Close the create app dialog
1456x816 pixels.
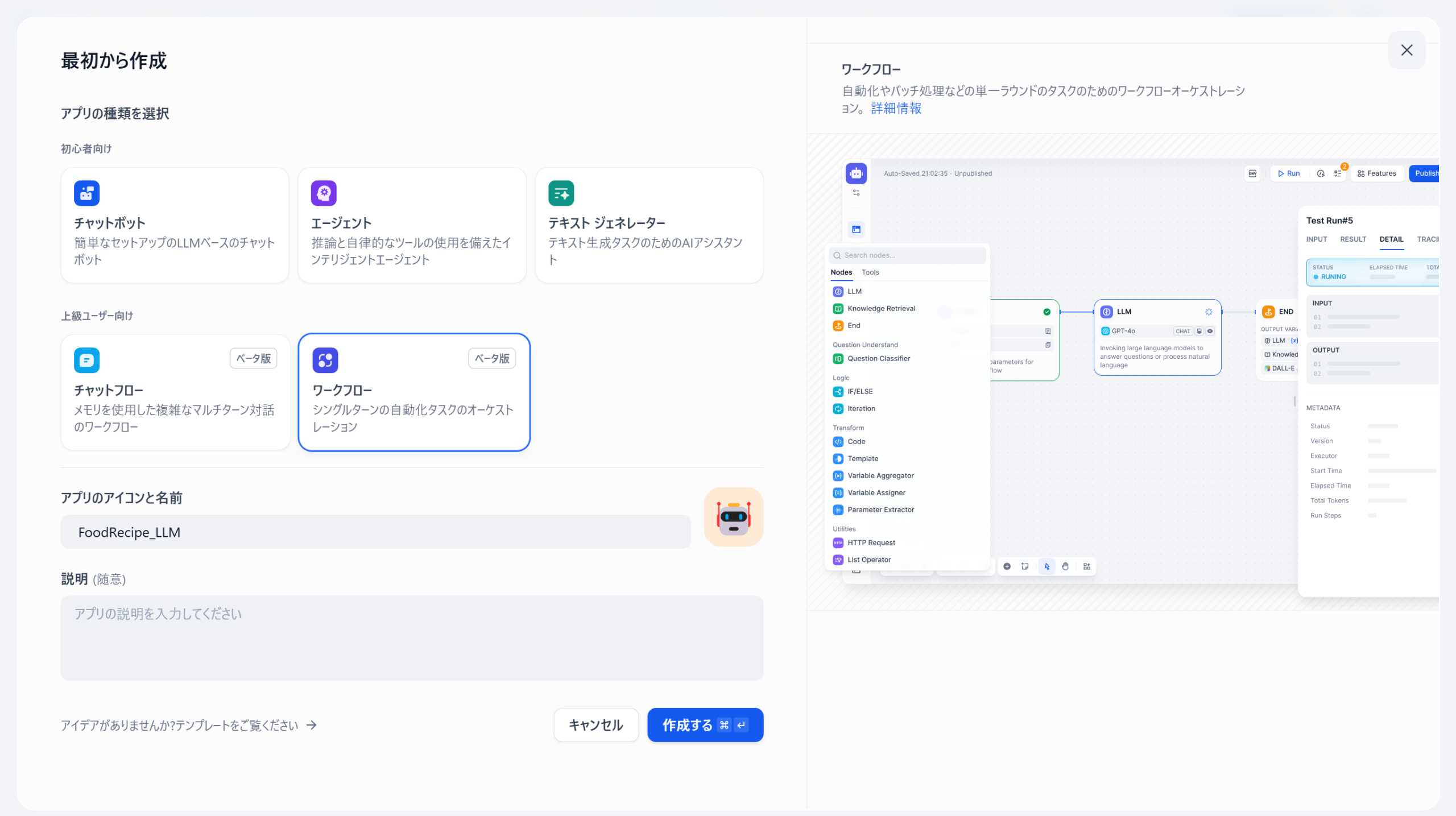1407,50
